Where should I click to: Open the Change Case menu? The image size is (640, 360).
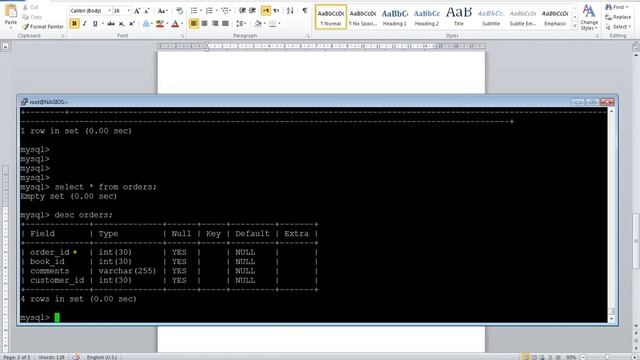click(x=162, y=11)
